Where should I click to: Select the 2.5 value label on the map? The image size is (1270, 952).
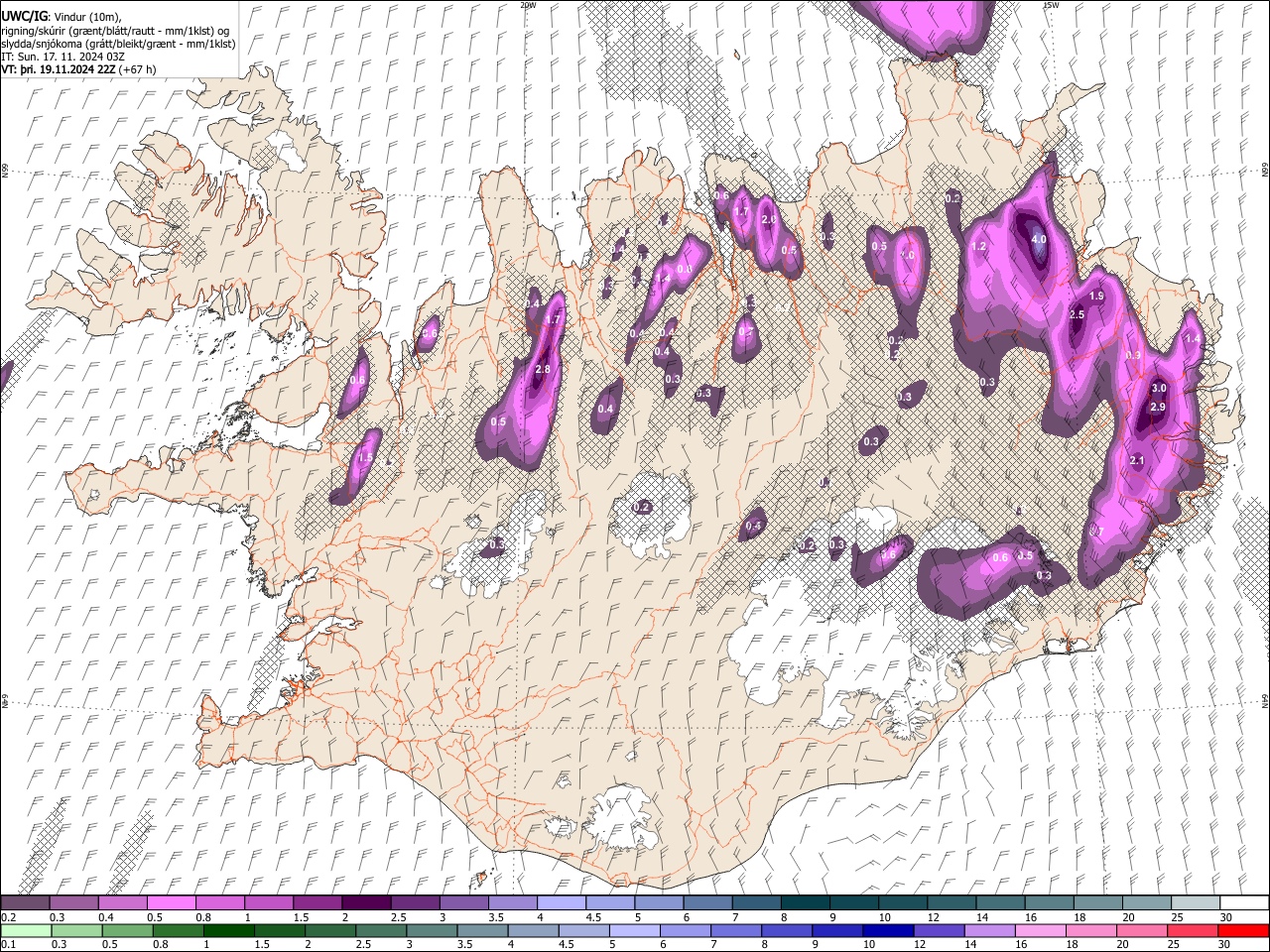click(x=1078, y=314)
